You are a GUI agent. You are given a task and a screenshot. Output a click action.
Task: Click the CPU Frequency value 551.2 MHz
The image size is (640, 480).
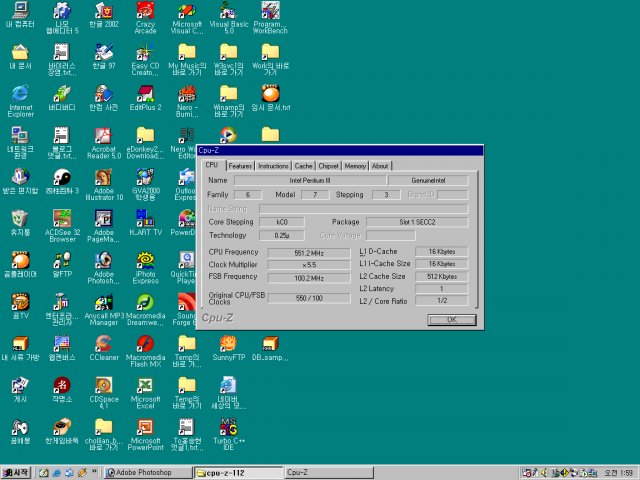(x=309, y=253)
